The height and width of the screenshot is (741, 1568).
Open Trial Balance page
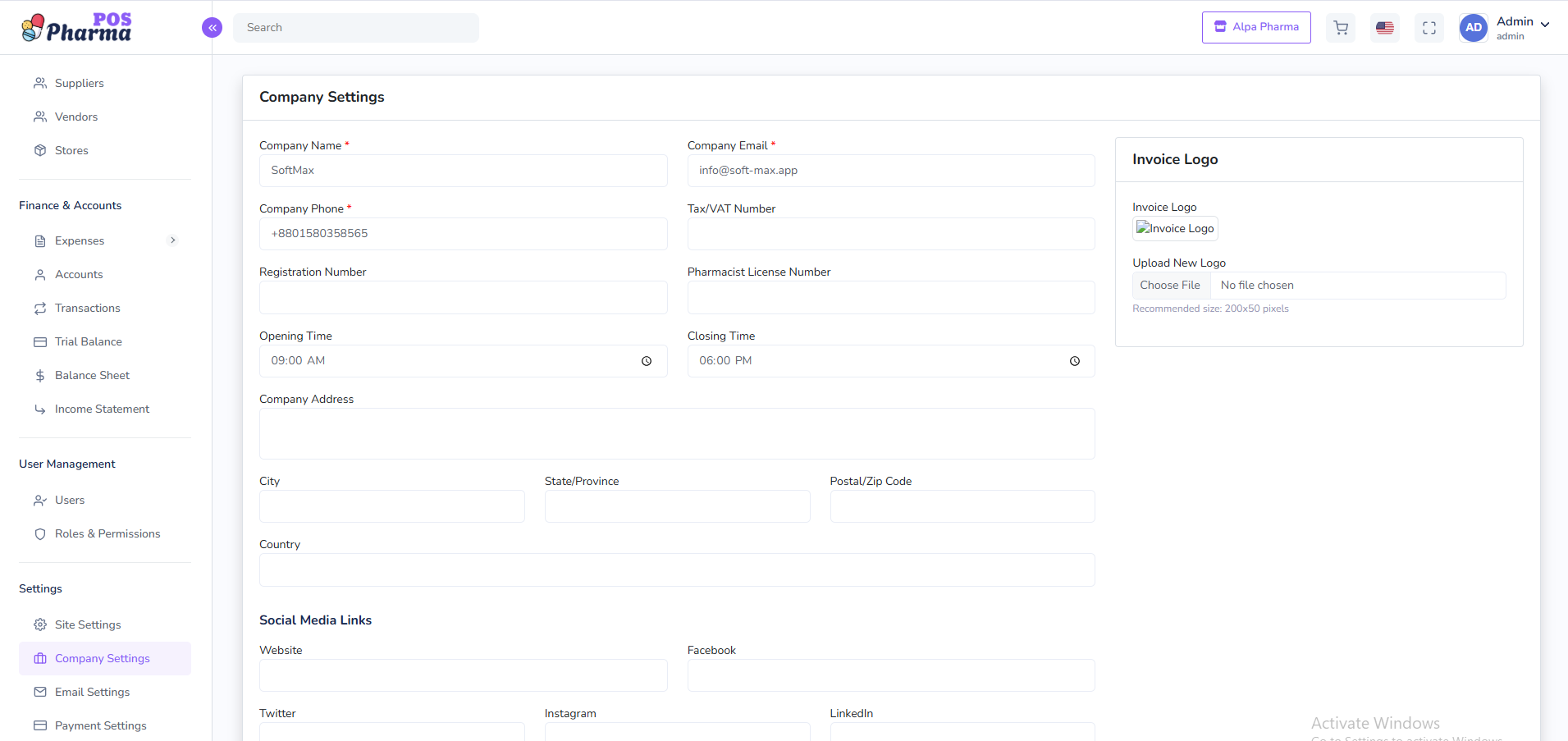click(88, 341)
